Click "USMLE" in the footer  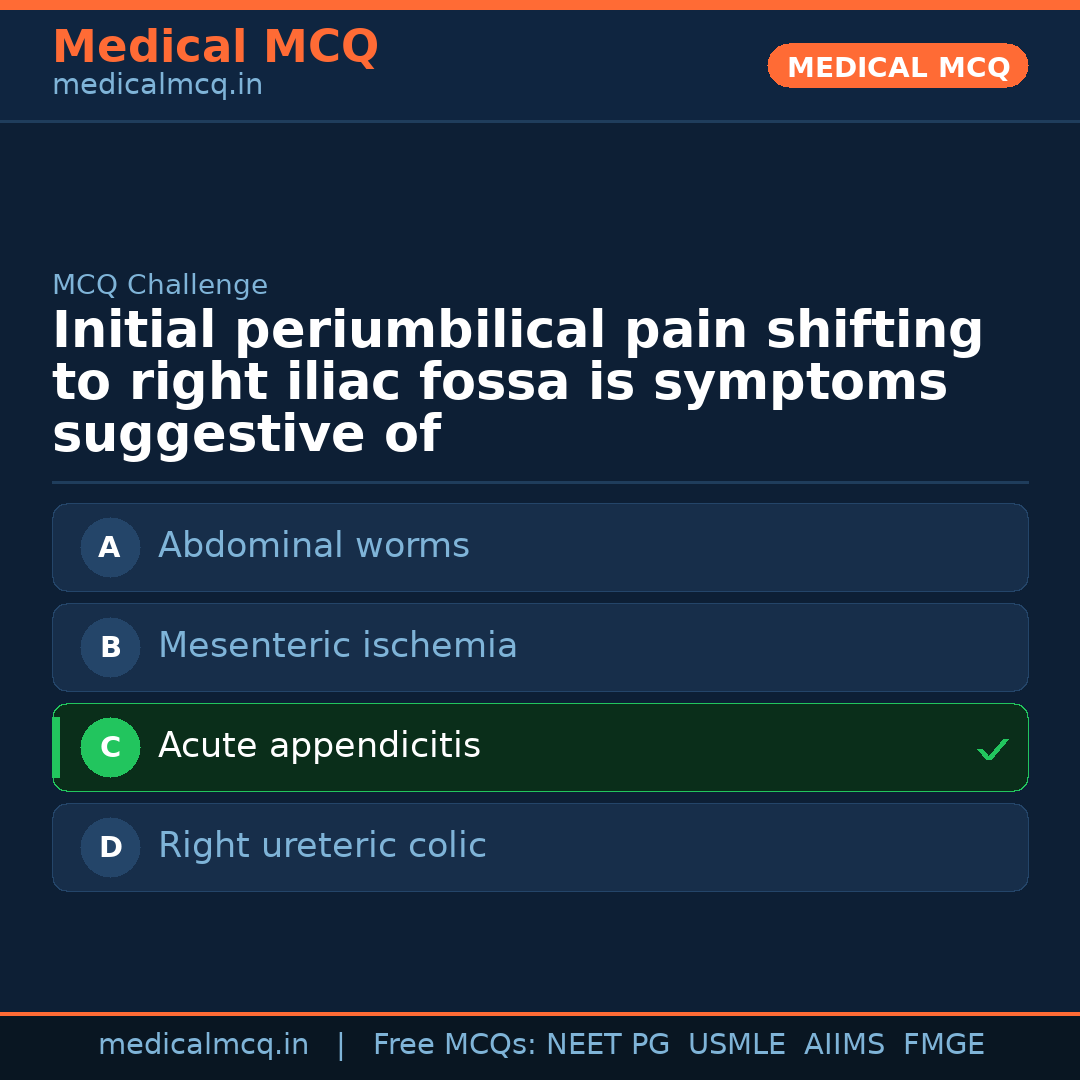click(736, 1045)
